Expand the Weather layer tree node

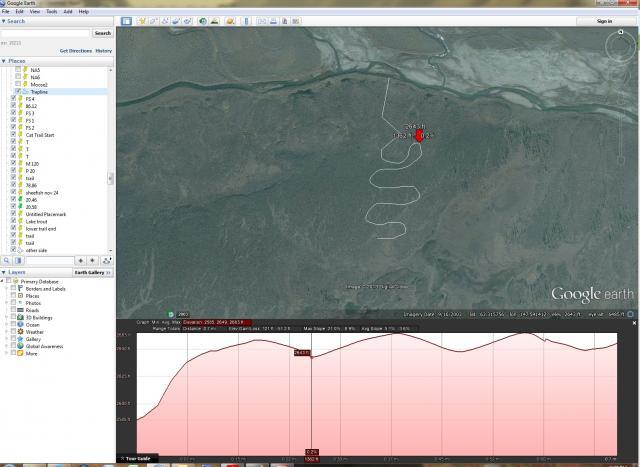click(x=7, y=331)
